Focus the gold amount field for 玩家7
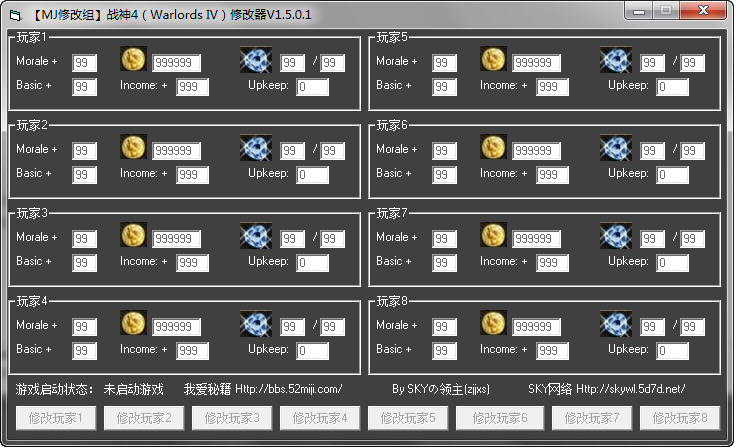The height and width of the screenshot is (447, 734). 536,239
